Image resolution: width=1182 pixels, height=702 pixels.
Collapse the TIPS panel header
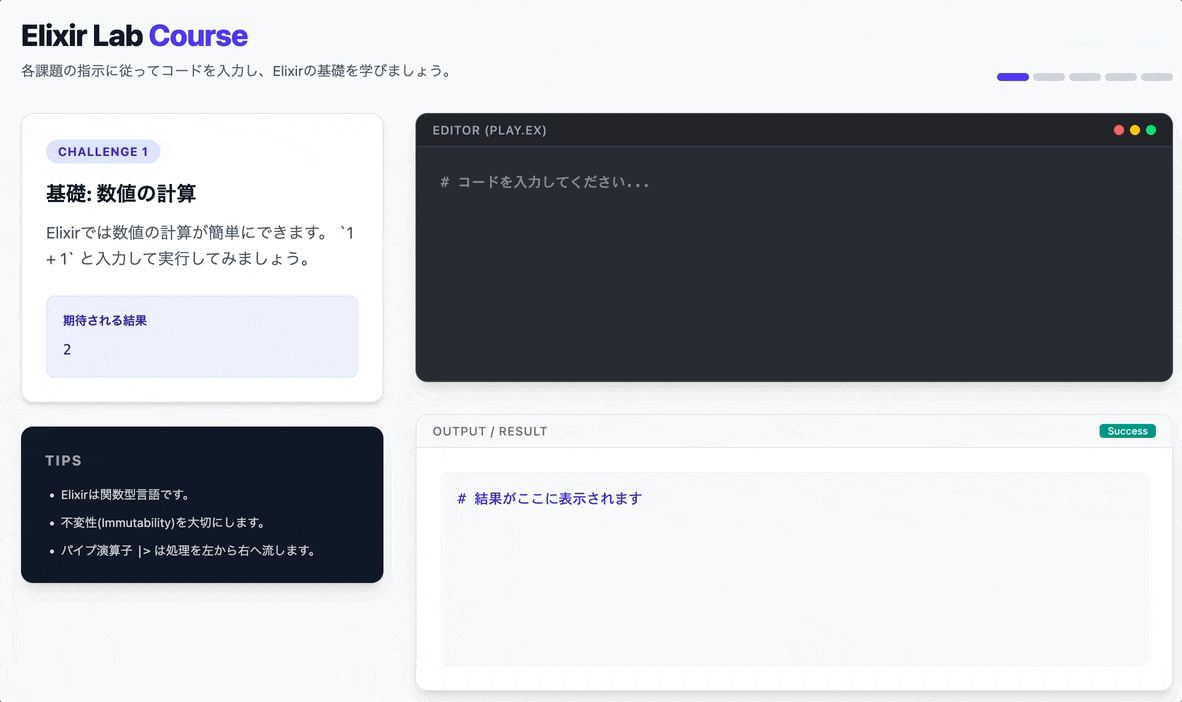point(63,460)
